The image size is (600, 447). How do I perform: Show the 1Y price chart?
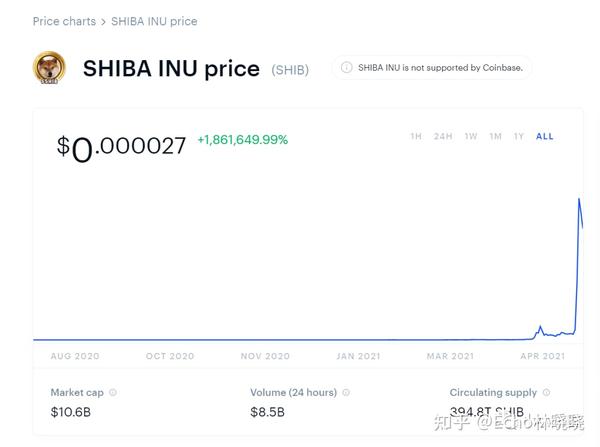pos(519,136)
